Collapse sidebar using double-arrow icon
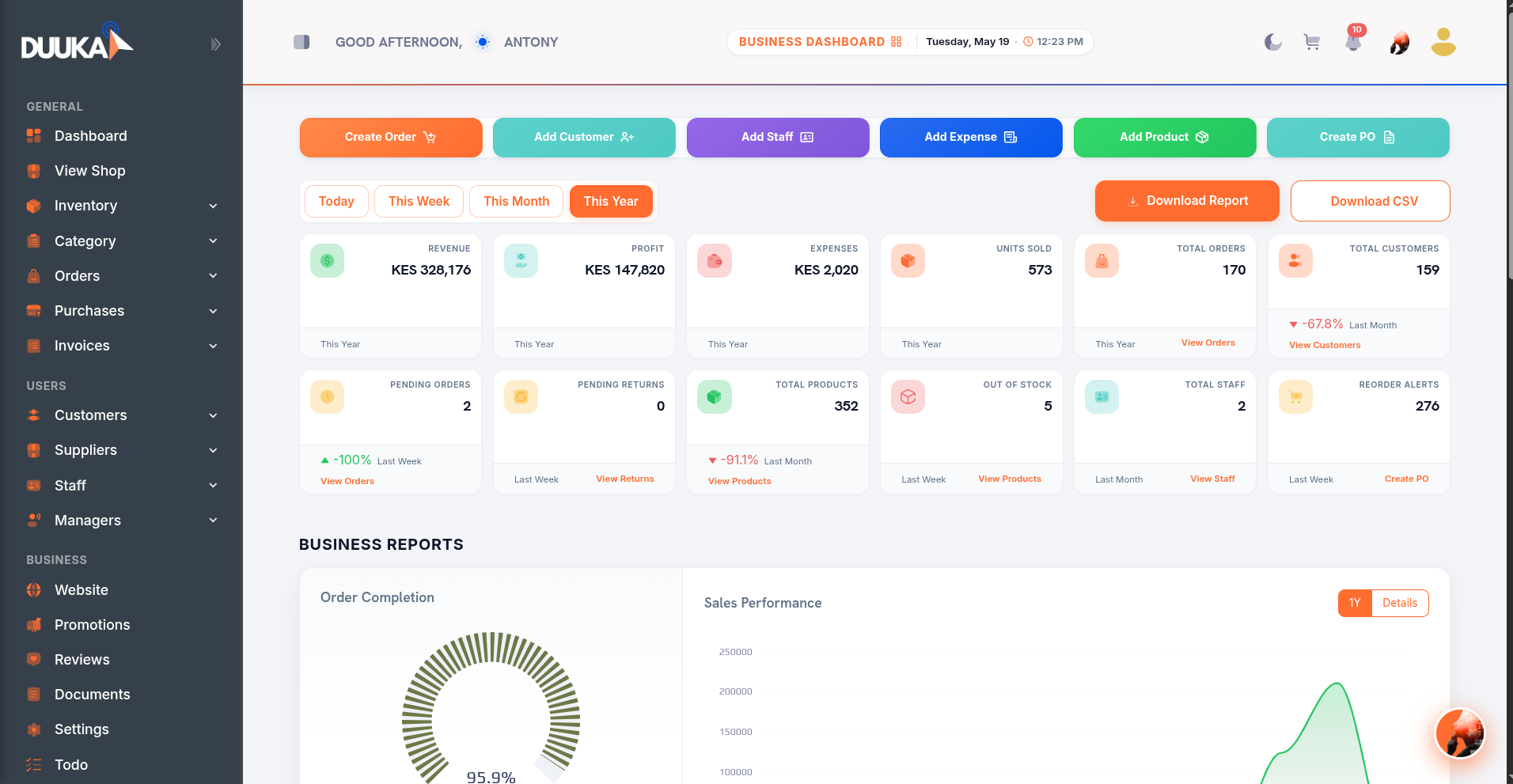1513x784 pixels. pyautogui.click(x=215, y=44)
